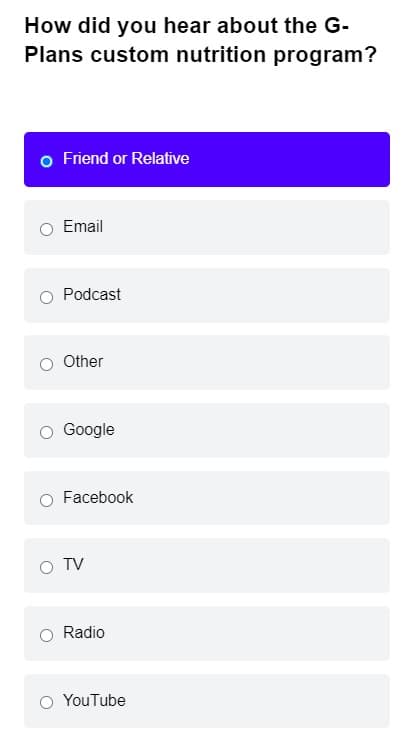
Task: Click the "Other" option label
Action: [83, 361]
